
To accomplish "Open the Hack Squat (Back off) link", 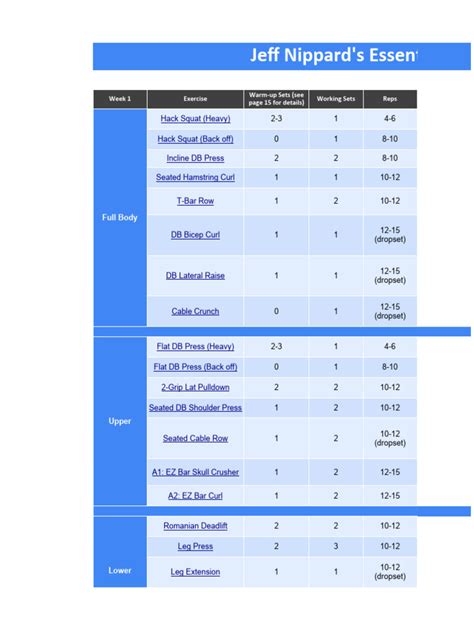I will click(195, 139).
